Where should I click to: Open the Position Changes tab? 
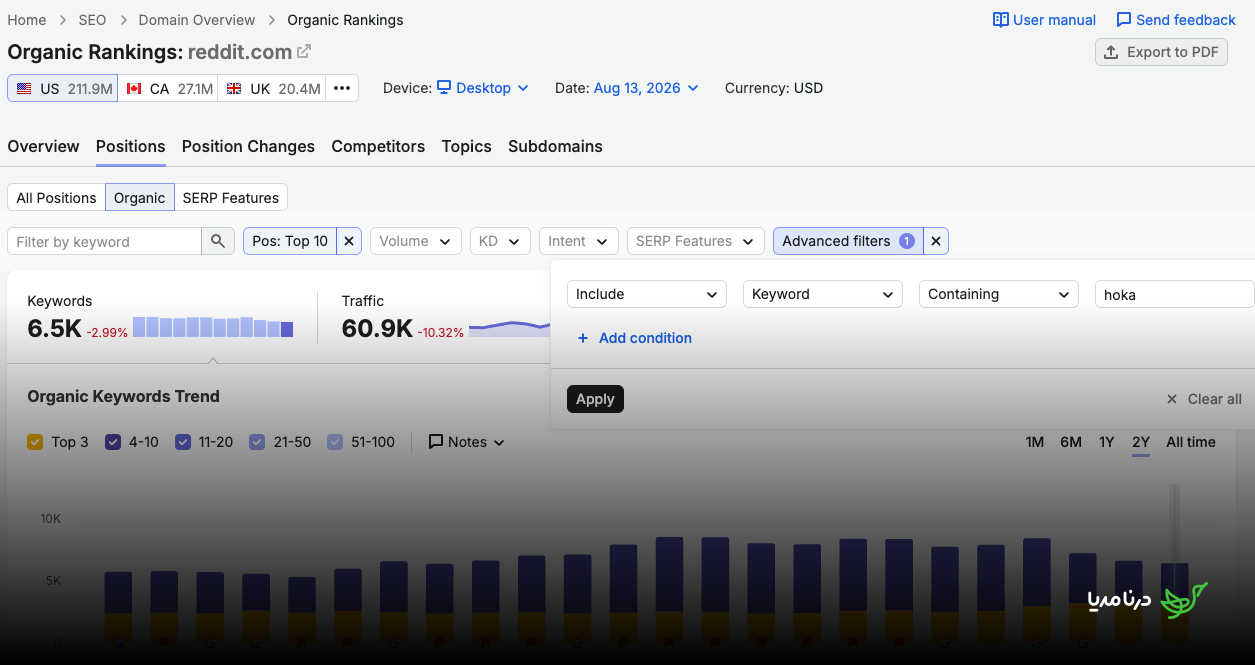[x=248, y=146]
